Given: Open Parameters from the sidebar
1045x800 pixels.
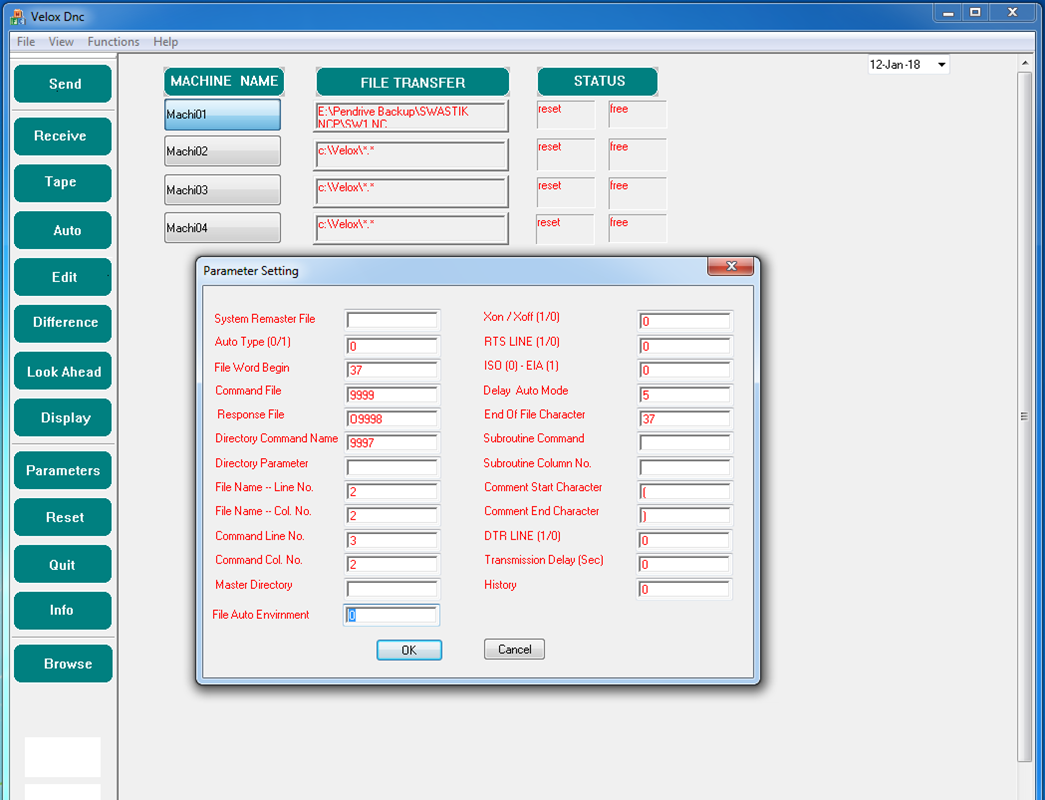Looking at the screenshot, I should coord(63,470).
